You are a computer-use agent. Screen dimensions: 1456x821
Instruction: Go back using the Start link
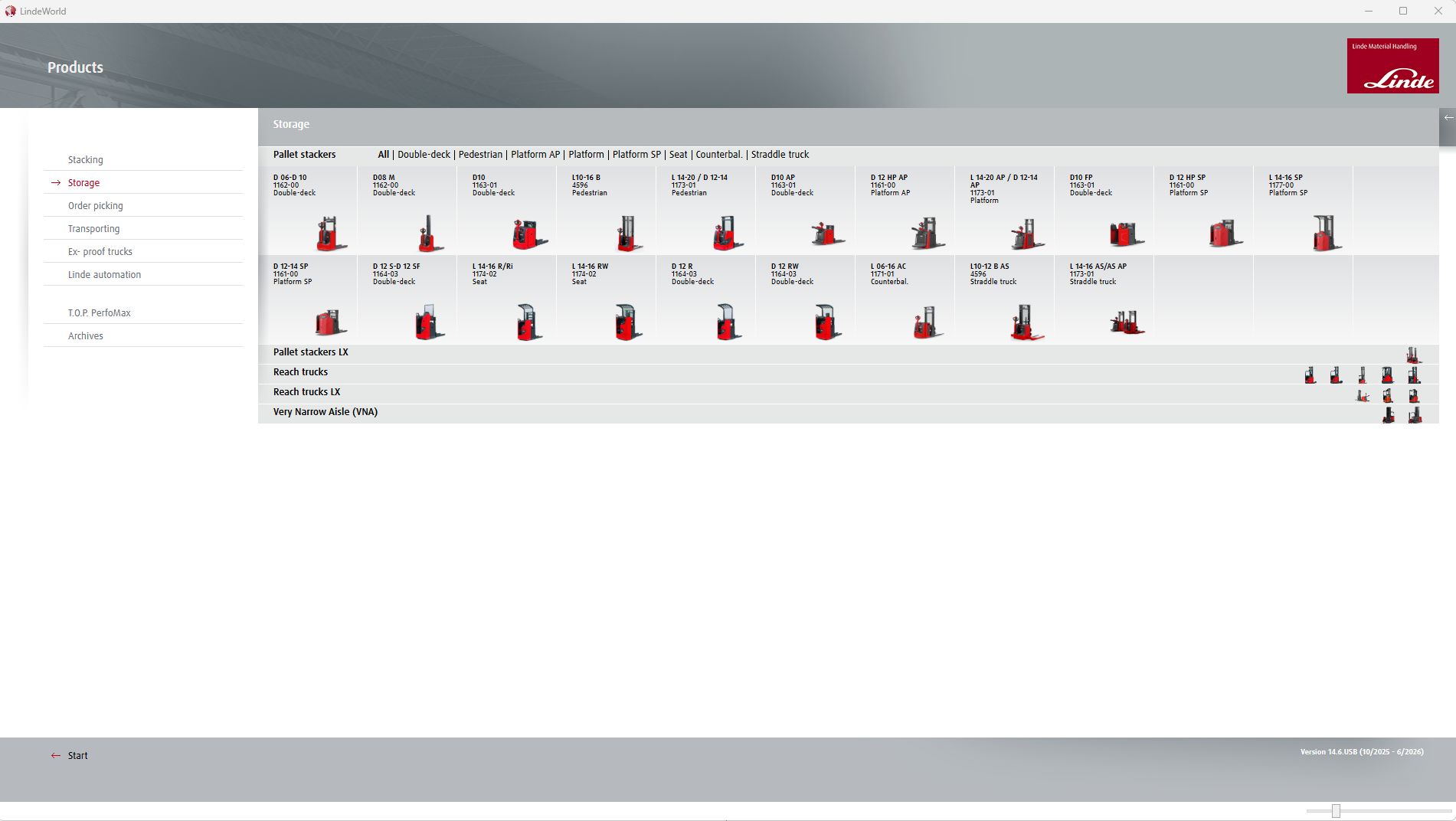click(77, 755)
